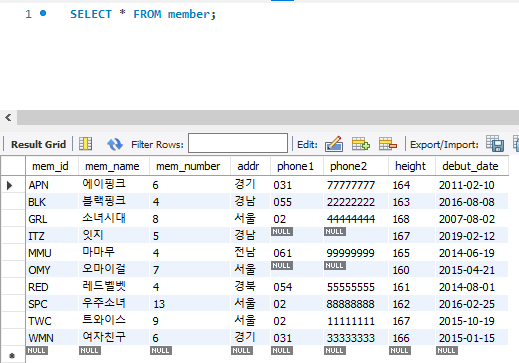The width and height of the screenshot is (519, 363).
Task: Click the SELECT keyword in the query editor
Action: coord(91,14)
